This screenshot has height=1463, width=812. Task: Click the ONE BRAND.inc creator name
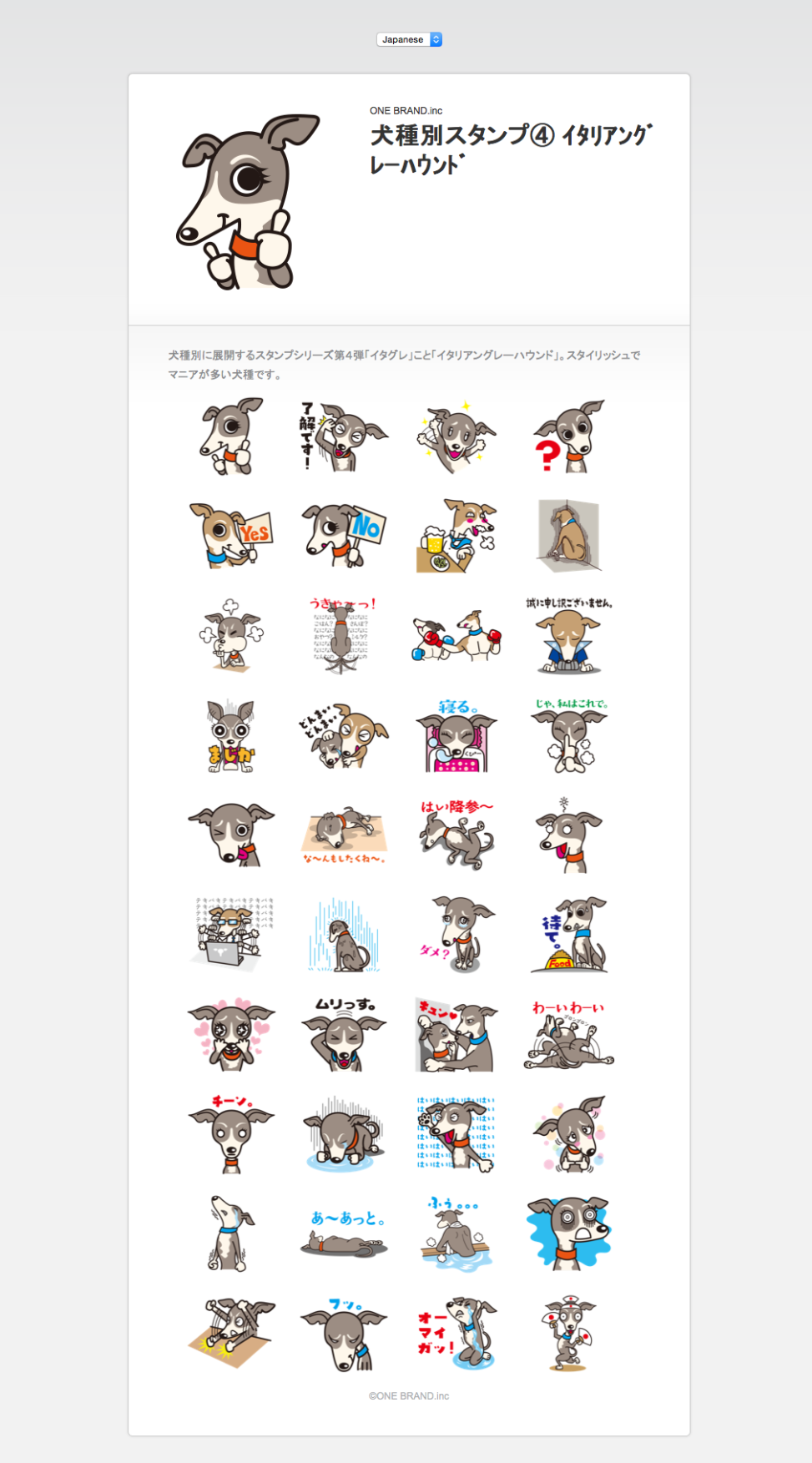tap(406, 110)
